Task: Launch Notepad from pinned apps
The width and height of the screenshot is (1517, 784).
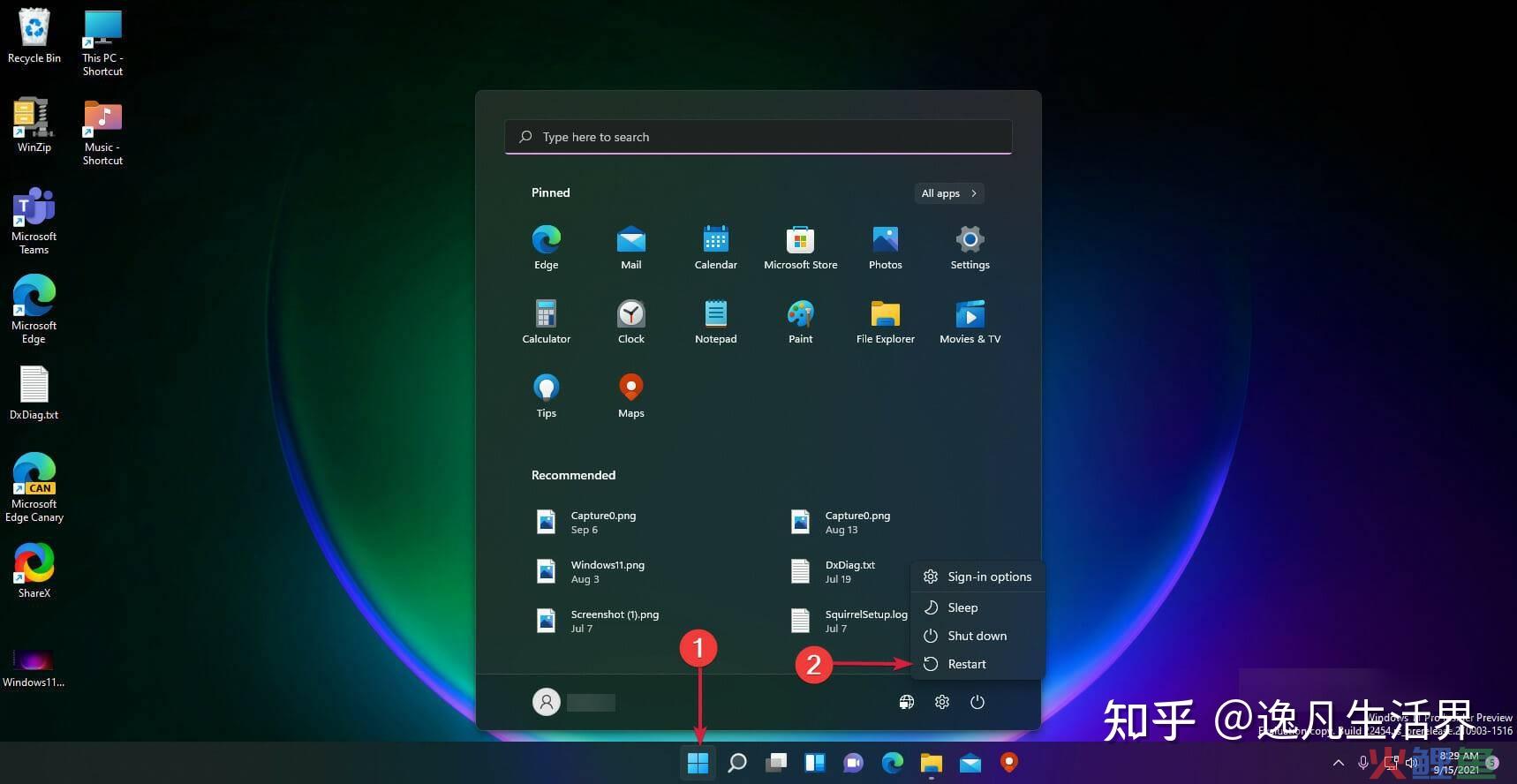Action: click(715, 321)
